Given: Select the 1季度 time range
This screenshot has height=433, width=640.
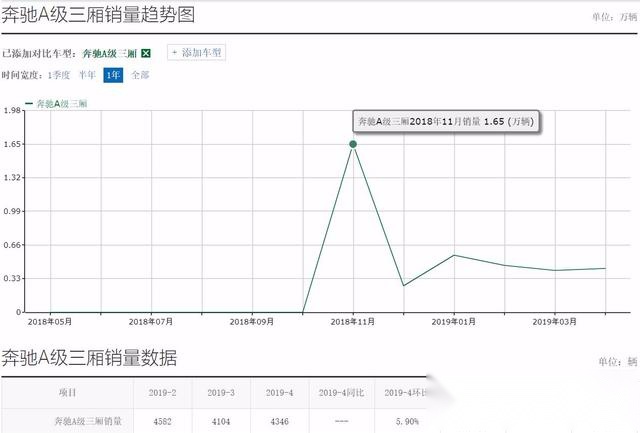Looking at the screenshot, I should (59, 75).
